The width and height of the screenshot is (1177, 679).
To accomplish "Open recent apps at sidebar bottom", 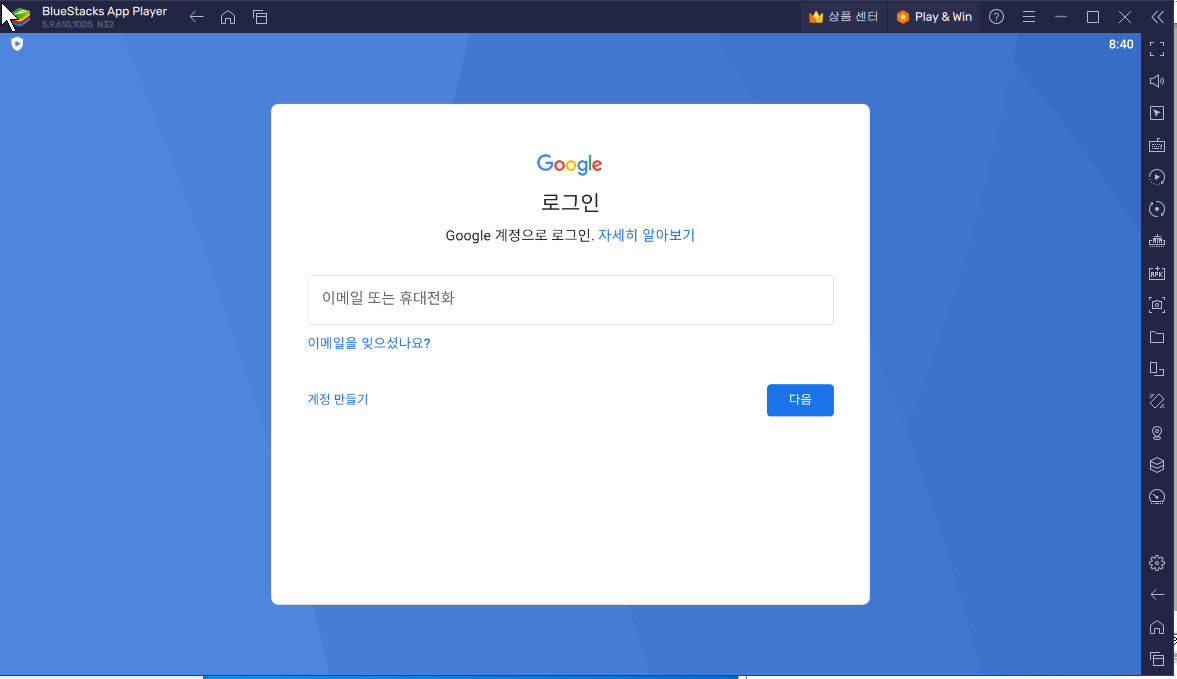I will pos(1157,659).
